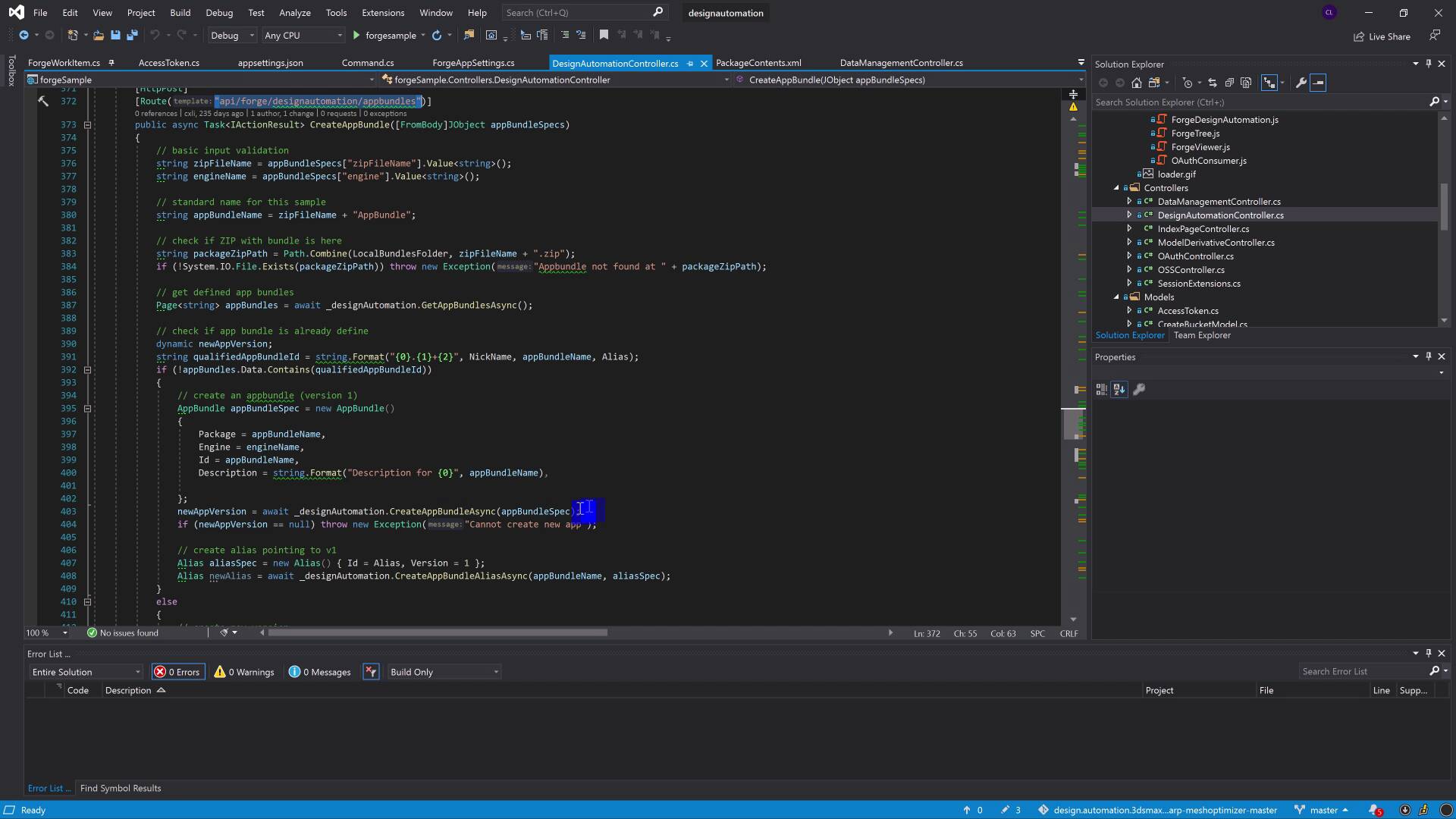Start debugging with the green forgesample play icon

(x=356, y=35)
